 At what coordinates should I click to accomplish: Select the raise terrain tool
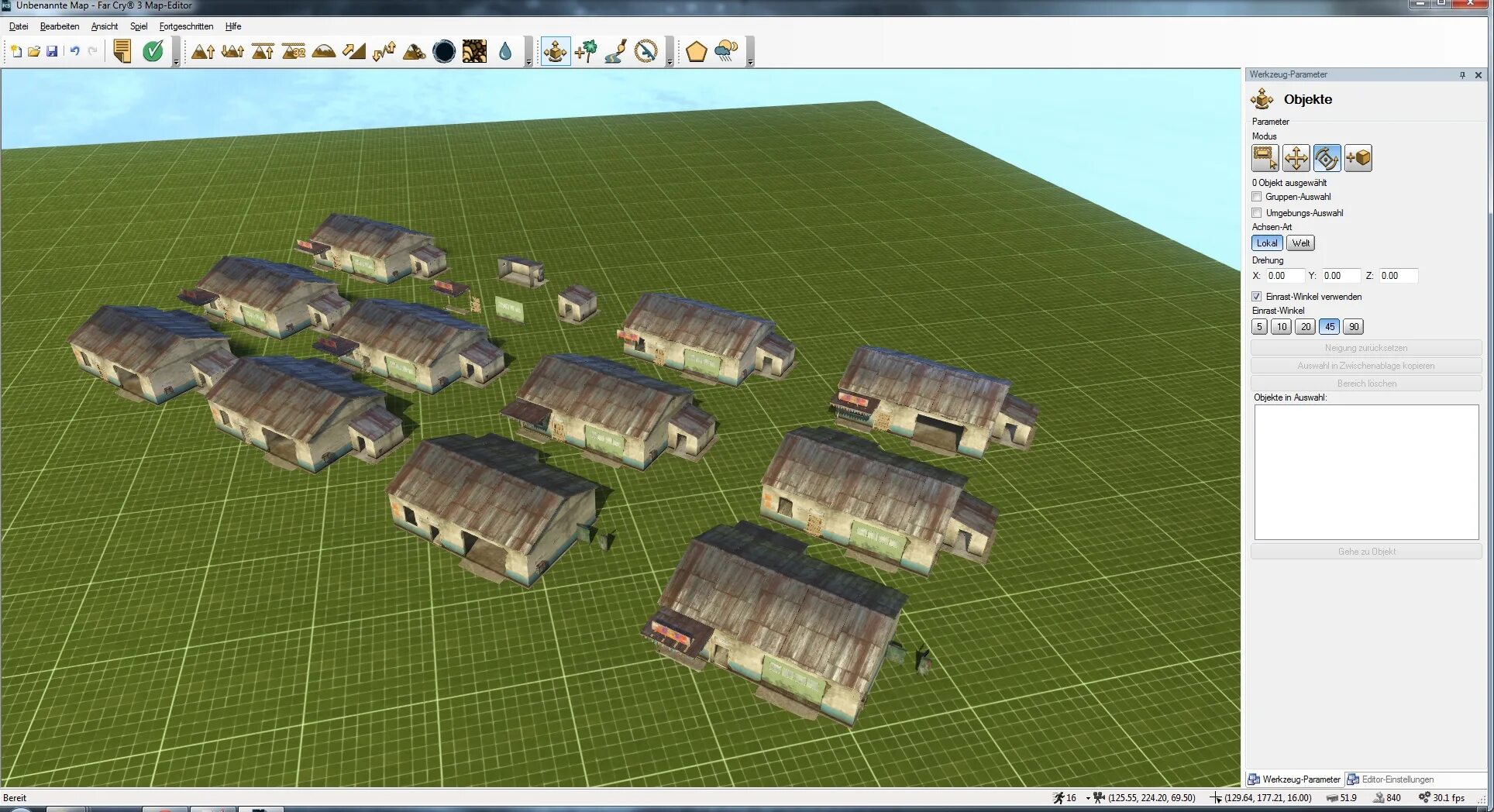[203, 51]
